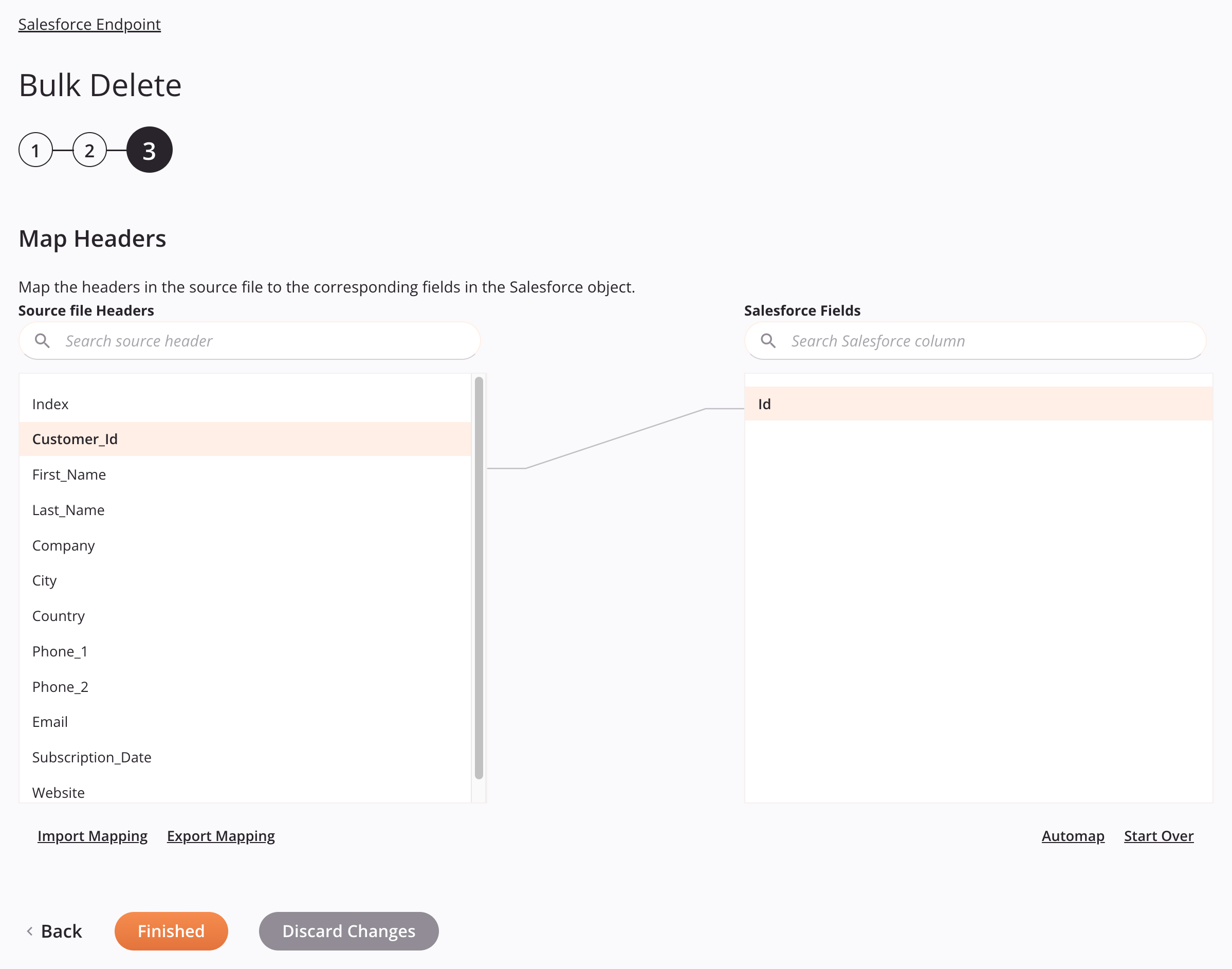
Task: Click the Discard Changes button
Action: (x=349, y=930)
